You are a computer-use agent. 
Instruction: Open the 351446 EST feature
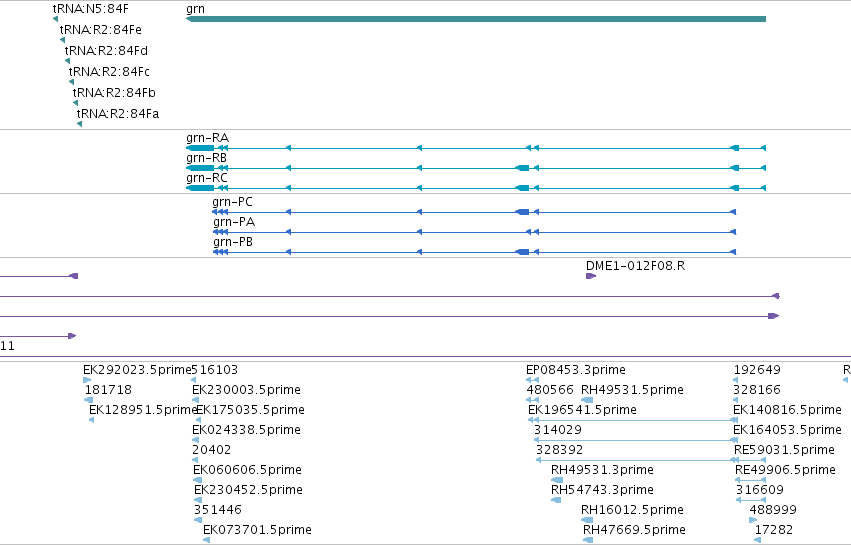click(218, 510)
